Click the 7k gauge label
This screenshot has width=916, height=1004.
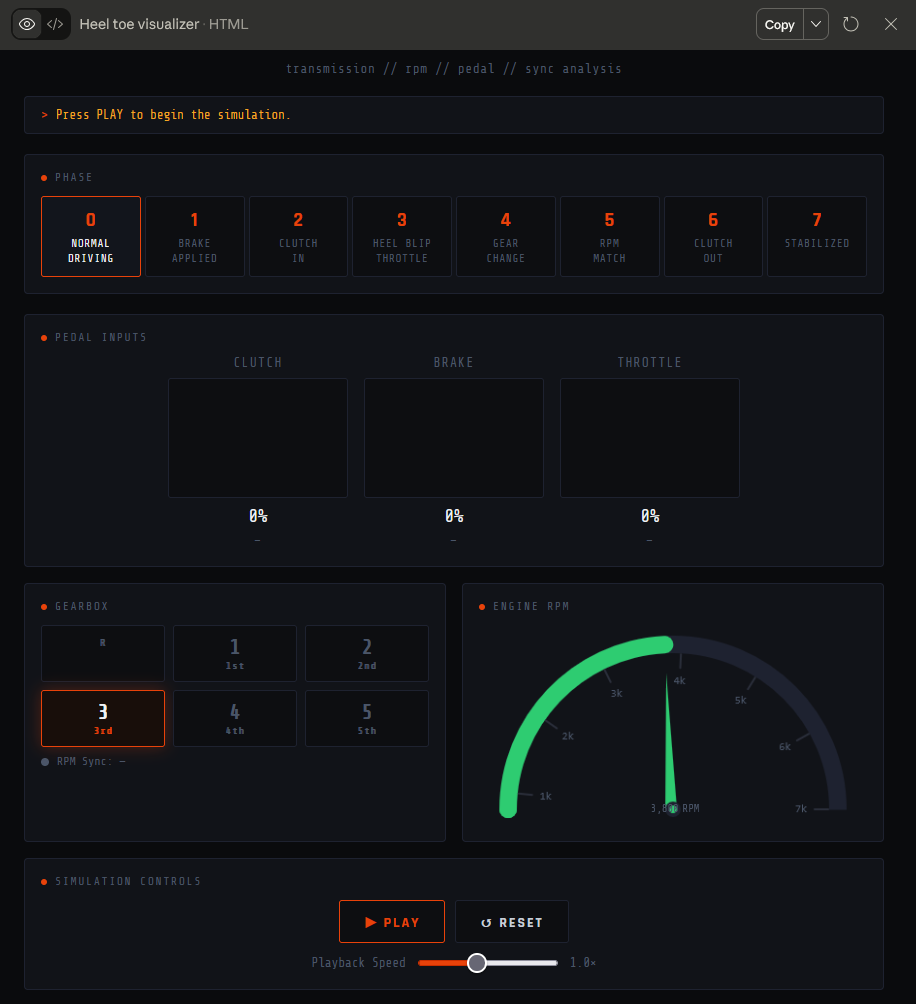[x=801, y=809]
